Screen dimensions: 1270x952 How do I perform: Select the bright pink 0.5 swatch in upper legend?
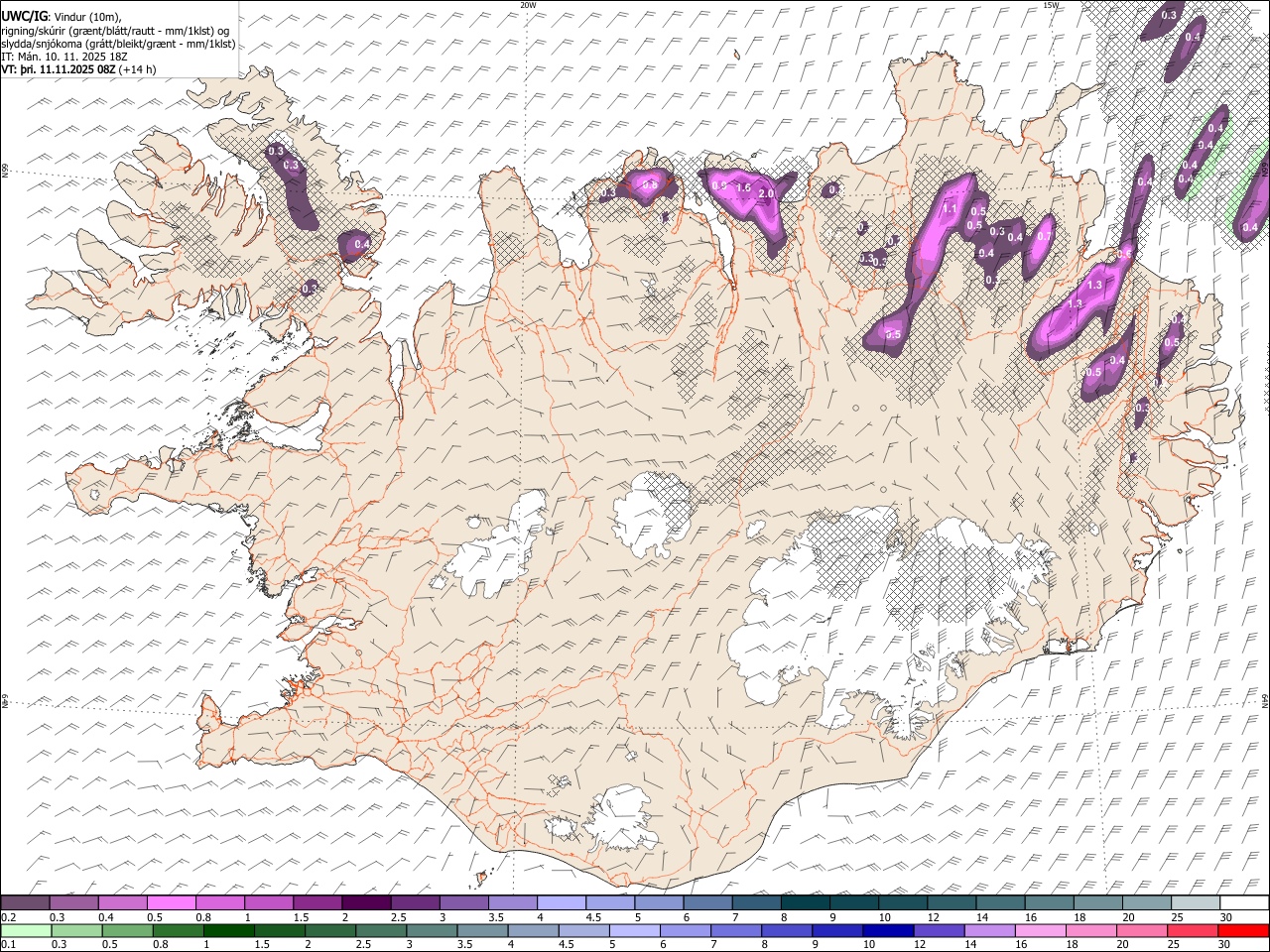(171, 903)
